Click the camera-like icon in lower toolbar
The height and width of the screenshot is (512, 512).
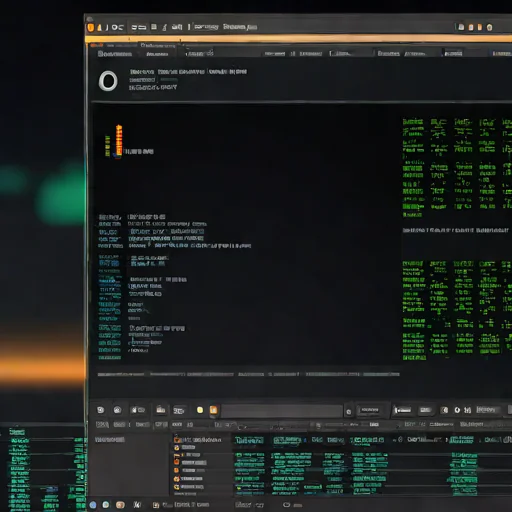point(117,410)
